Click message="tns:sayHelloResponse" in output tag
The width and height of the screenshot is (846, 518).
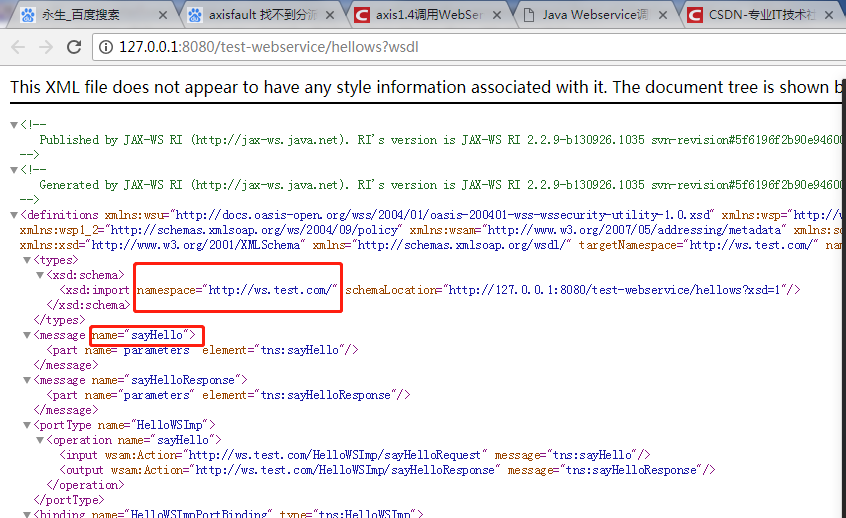pyautogui.click(x=605, y=470)
